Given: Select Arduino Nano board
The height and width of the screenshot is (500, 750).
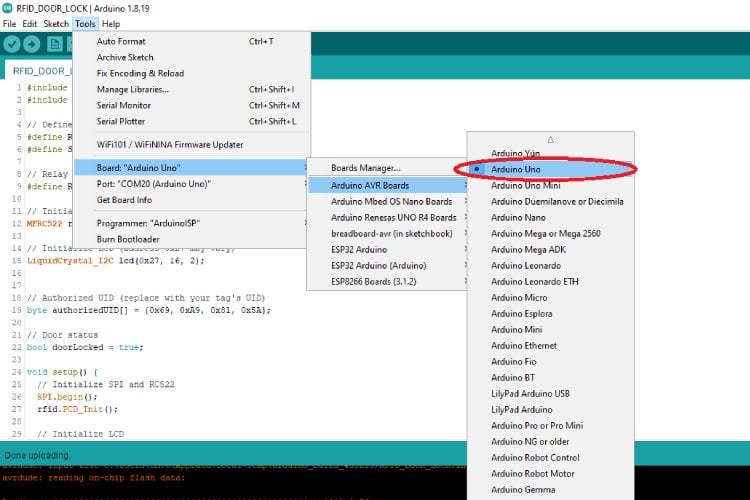Looking at the screenshot, I should pos(551,218).
